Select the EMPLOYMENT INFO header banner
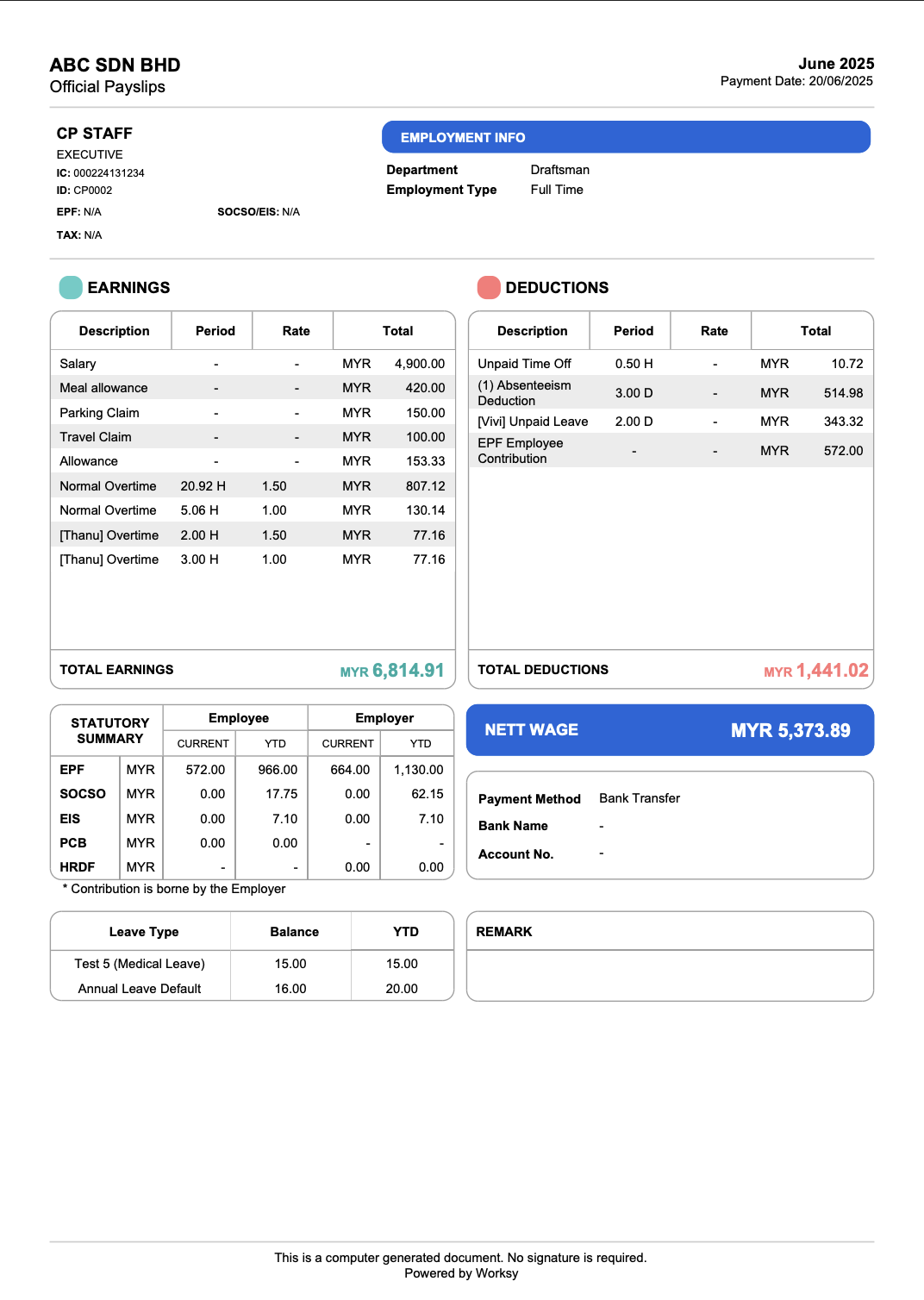Screen dimensions: 924x1300 (626, 137)
